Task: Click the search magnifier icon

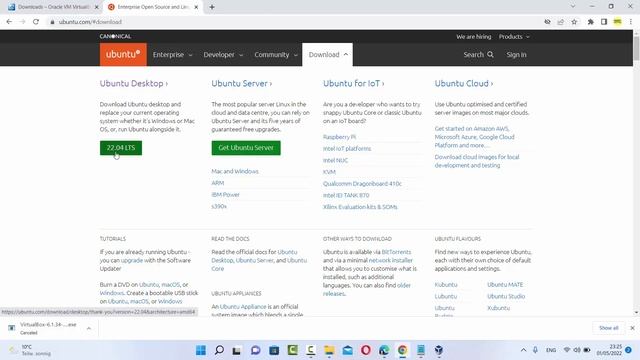Action: (x=490, y=54)
